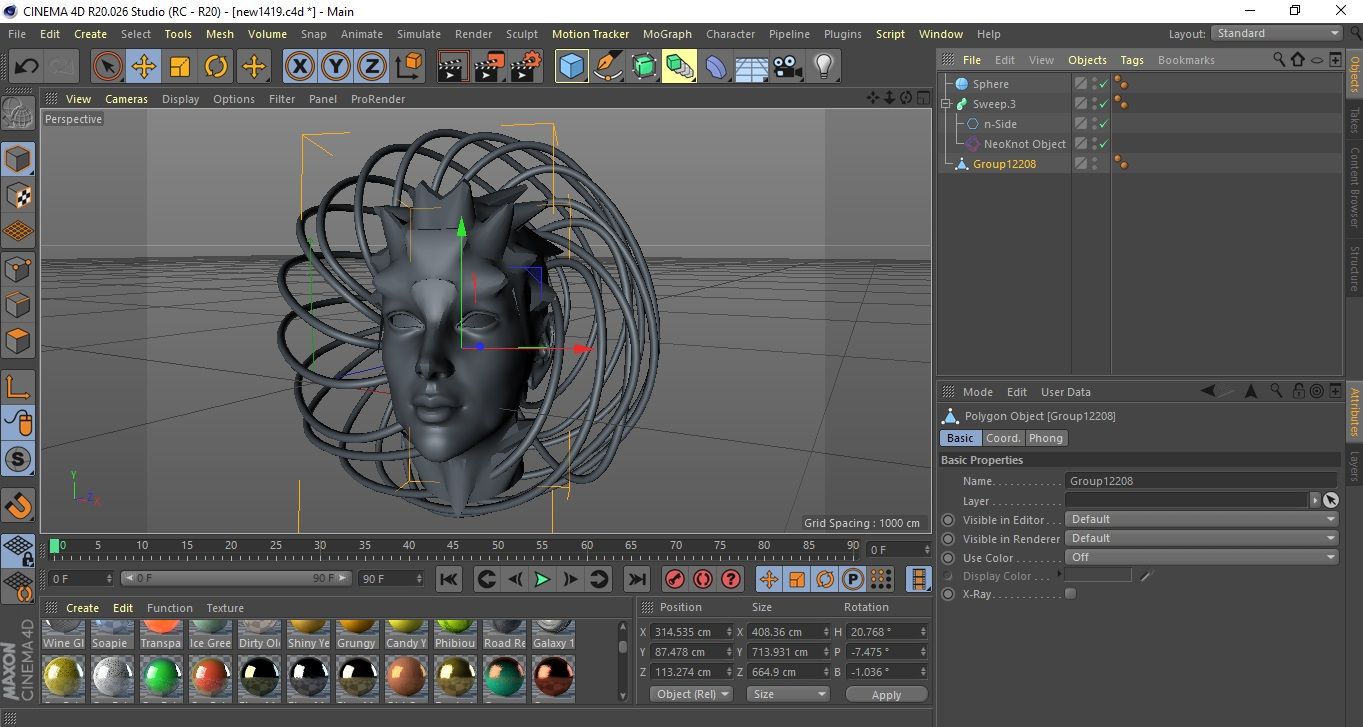Add a Light object from toolbar
This screenshot has height=727, width=1363.
tap(823, 67)
